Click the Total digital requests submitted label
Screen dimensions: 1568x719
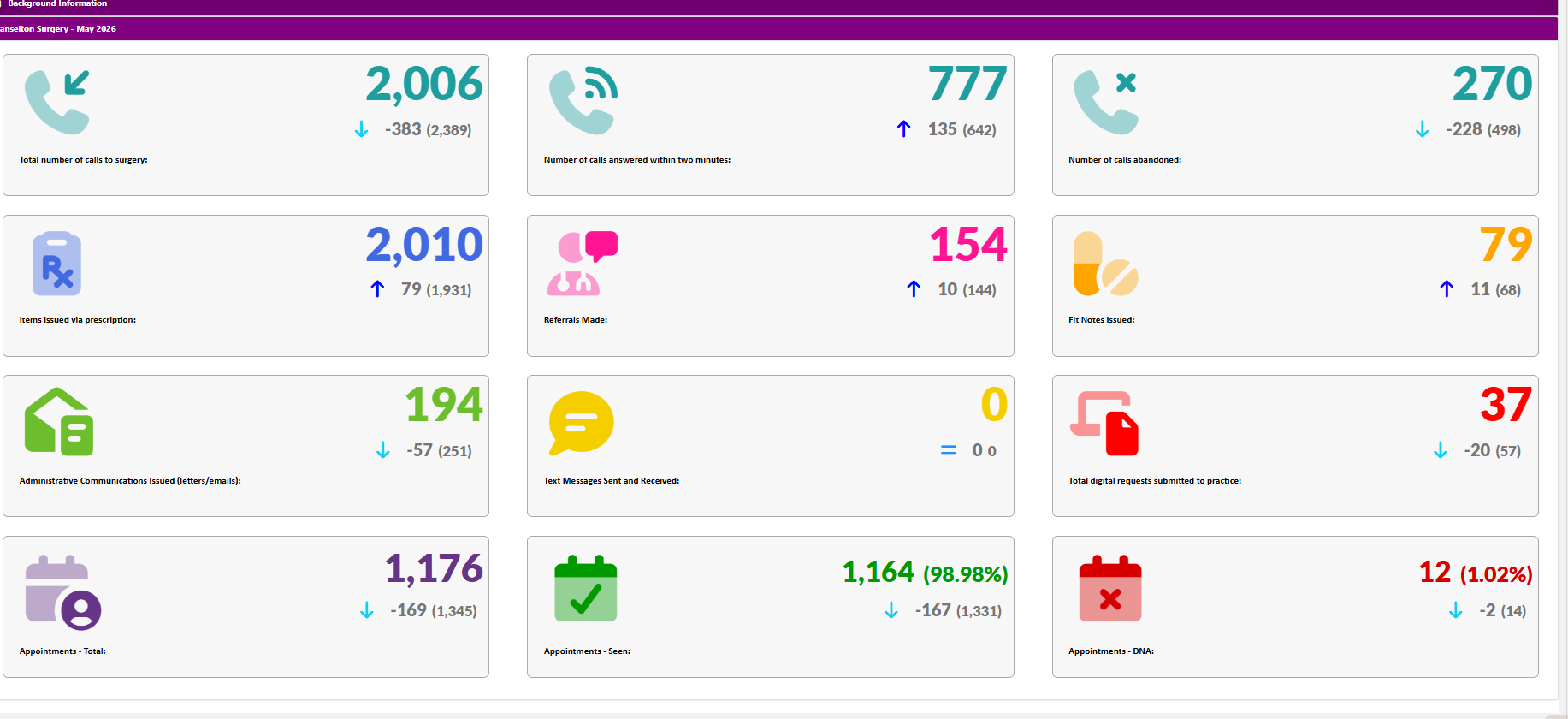tap(1155, 481)
